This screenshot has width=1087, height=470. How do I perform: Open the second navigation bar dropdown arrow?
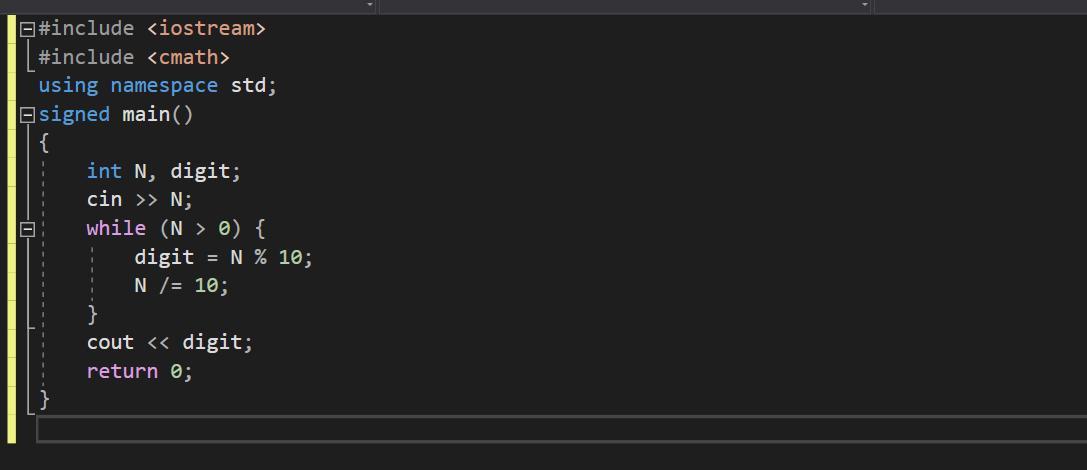[x=864, y=5]
